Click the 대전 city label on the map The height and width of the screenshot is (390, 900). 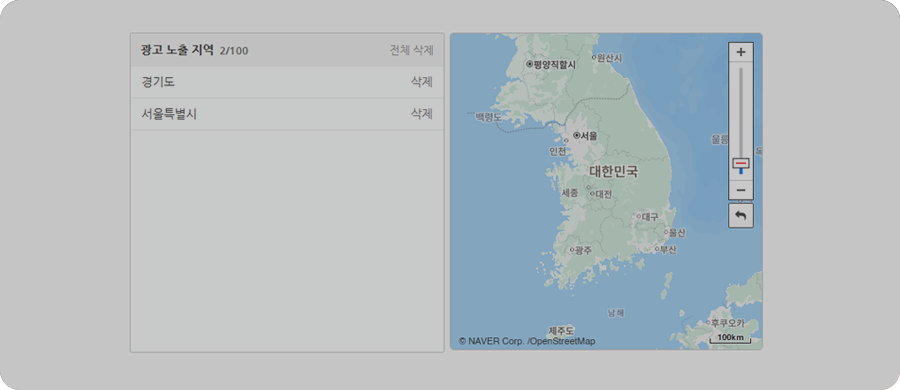(x=603, y=194)
